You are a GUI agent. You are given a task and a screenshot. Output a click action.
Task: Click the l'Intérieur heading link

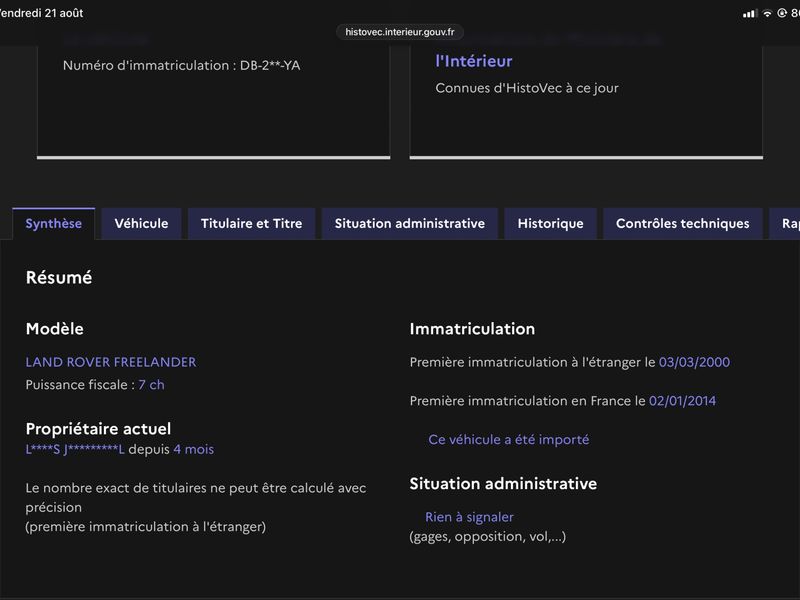473,61
